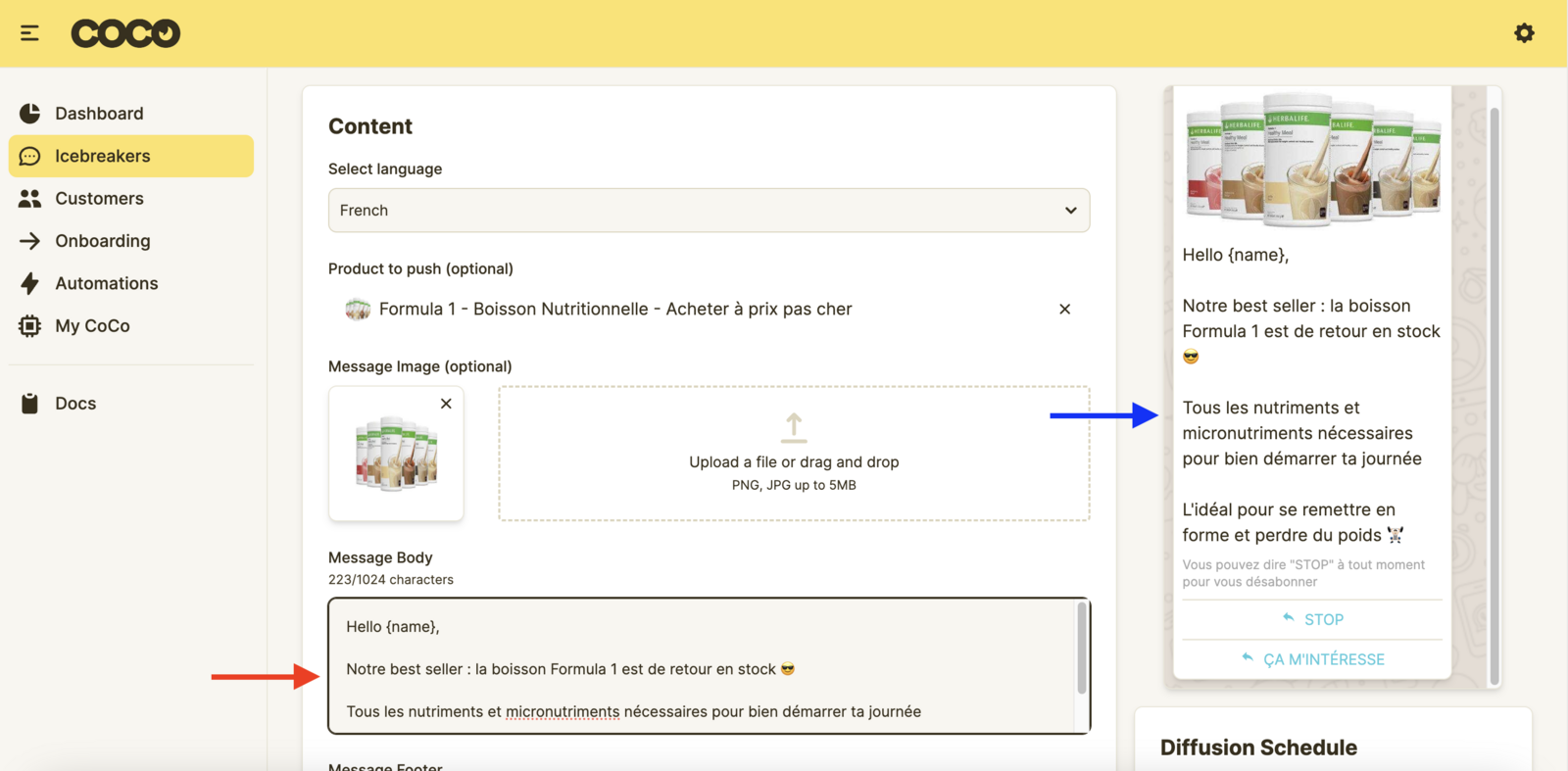Click the upload file drop zone
The image size is (1568, 771).
tap(794, 454)
